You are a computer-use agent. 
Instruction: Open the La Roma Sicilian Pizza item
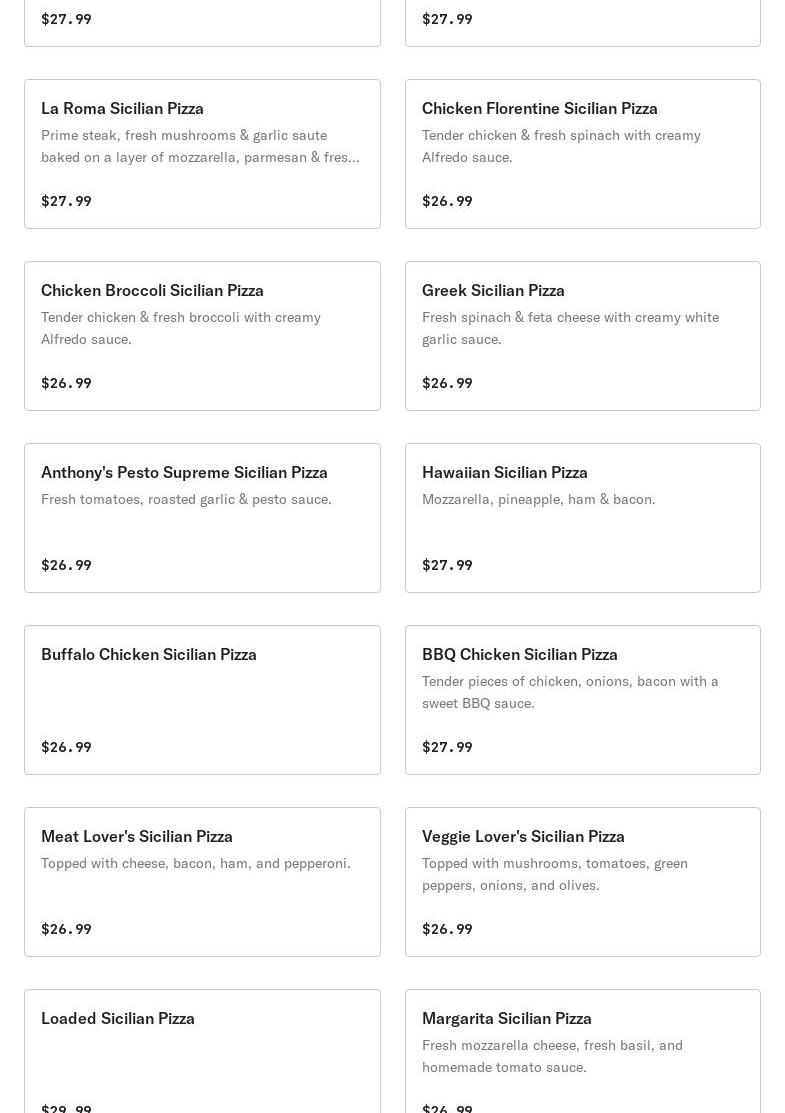(122, 108)
